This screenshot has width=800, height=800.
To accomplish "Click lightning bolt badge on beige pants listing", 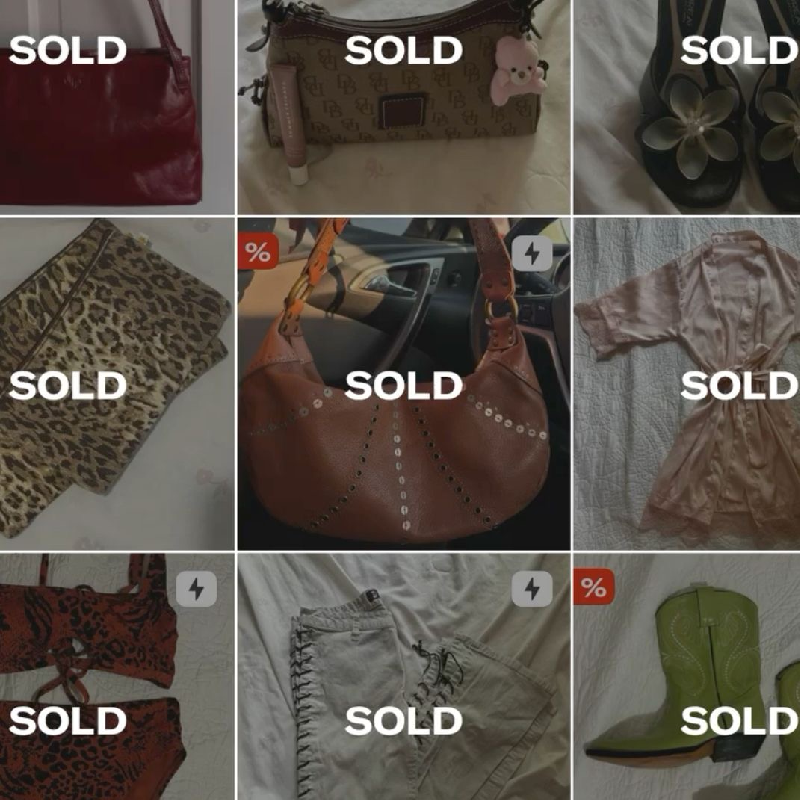I will (x=532, y=590).
